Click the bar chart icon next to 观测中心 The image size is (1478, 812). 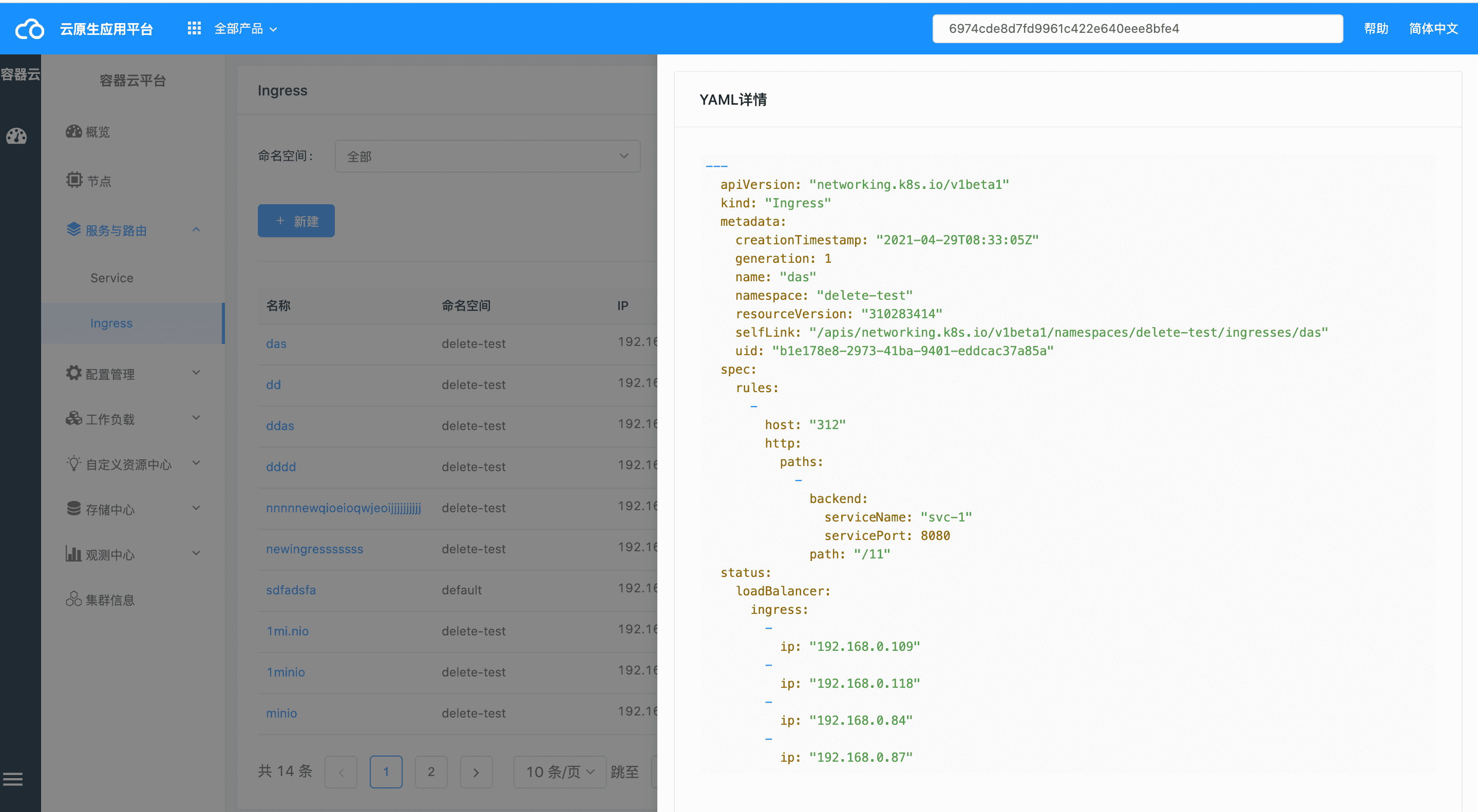pyautogui.click(x=73, y=553)
